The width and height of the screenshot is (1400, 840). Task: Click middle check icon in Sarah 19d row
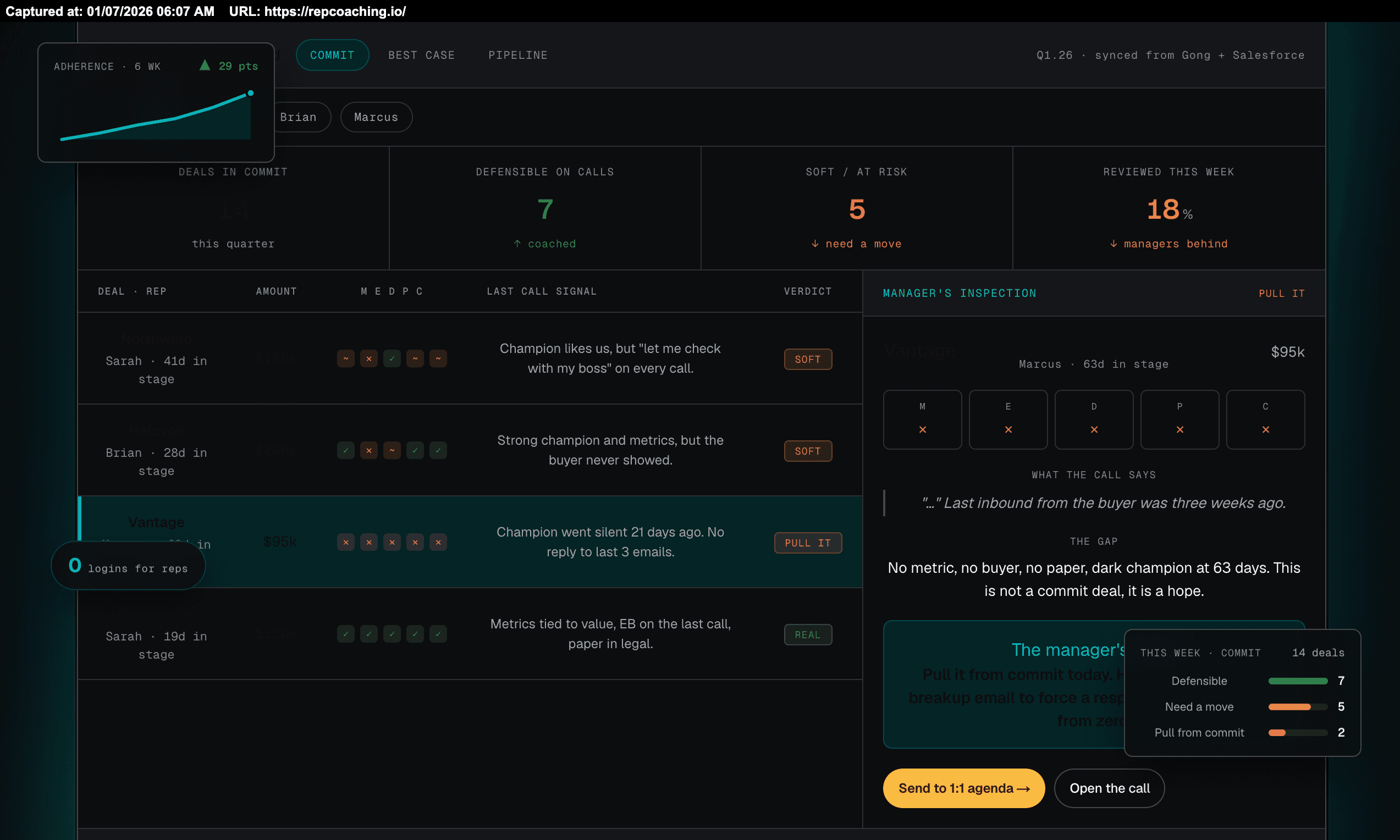tap(392, 633)
